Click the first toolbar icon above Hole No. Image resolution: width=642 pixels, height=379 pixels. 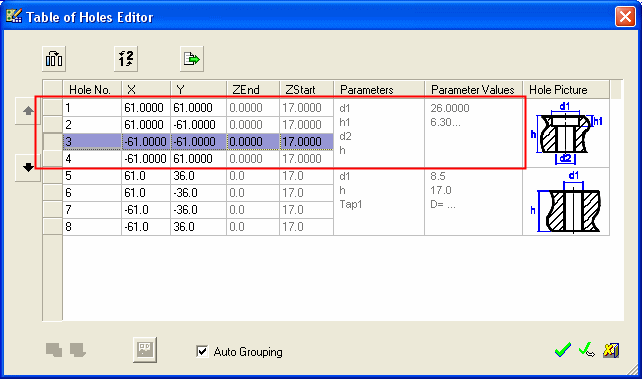tap(54, 59)
